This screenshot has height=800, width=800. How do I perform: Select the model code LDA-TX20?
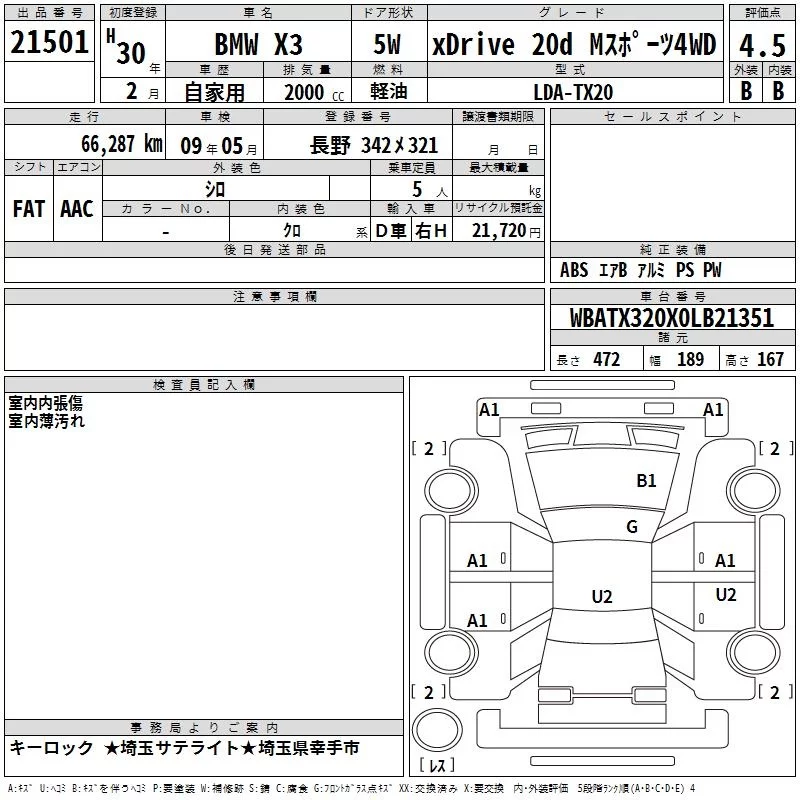(x=573, y=92)
